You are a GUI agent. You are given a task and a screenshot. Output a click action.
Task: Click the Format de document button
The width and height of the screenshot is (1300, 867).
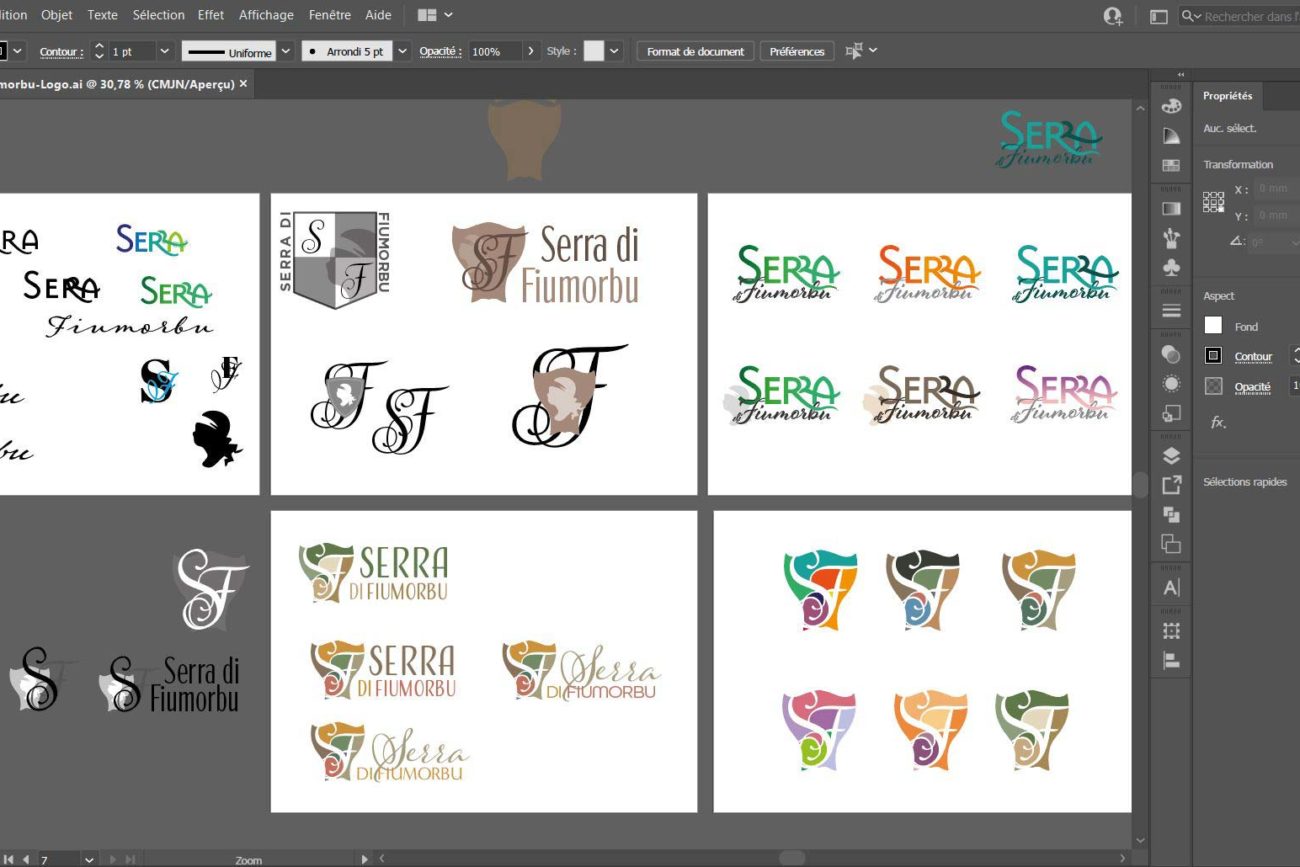click(x=695, y=51)
